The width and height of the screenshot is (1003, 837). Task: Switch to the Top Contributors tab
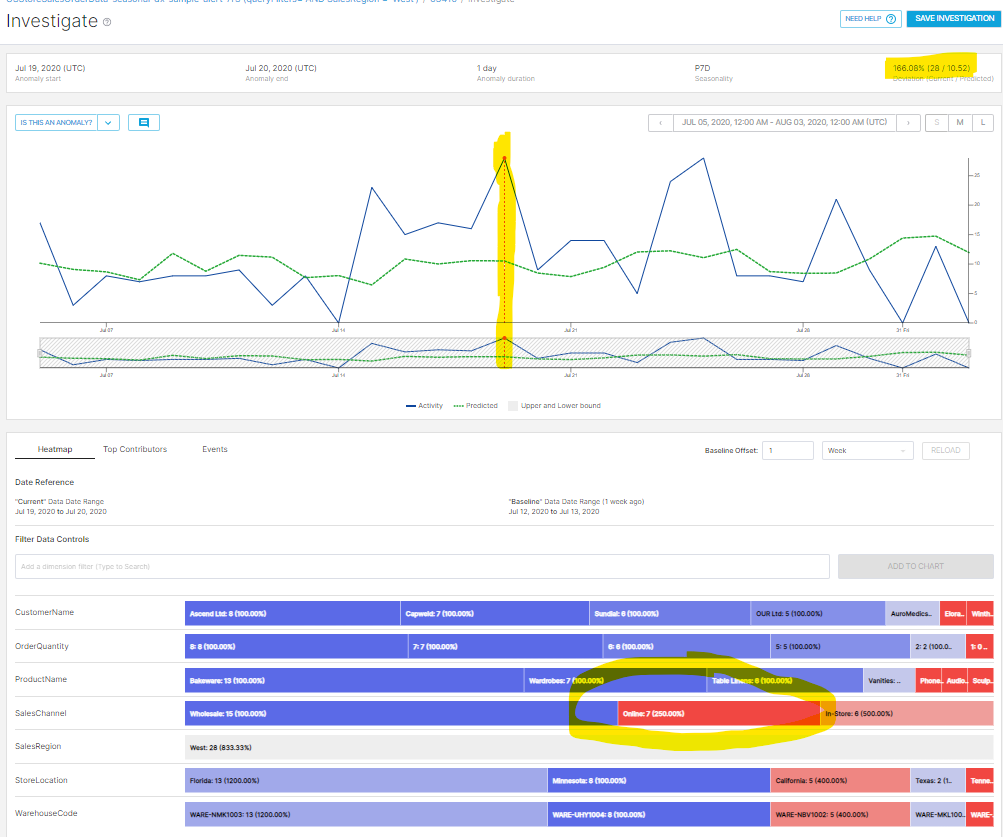(x=134, y=449)
